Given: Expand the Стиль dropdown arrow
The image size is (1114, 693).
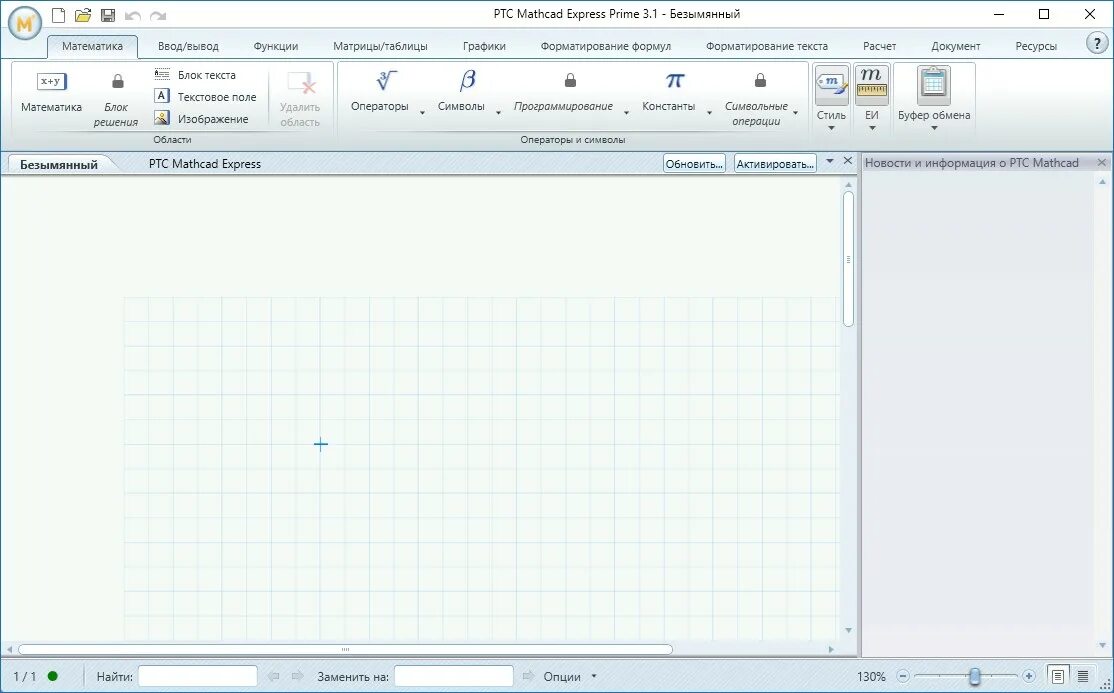Looking at the screenshot, I should tap(831, 129).
